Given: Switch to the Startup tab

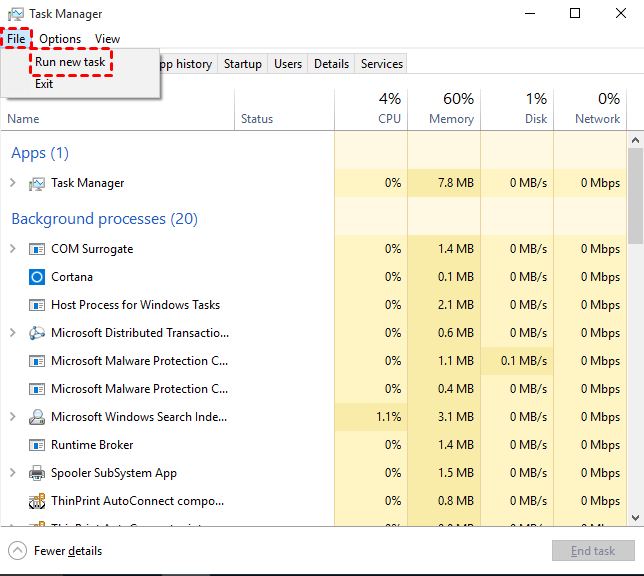Looking at the screenshot, I should click(242, 64).
